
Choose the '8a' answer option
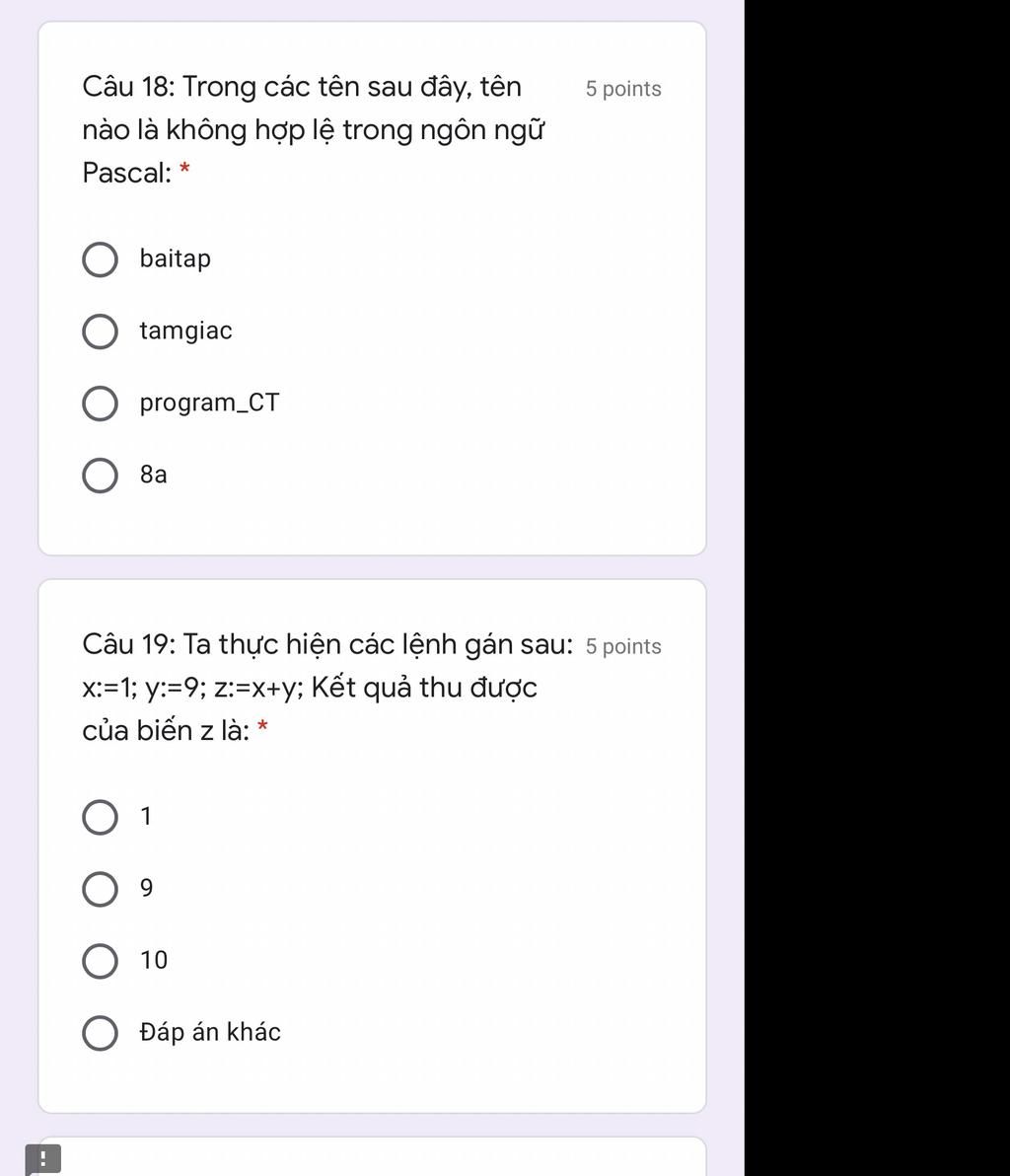(x=100, y=476)
